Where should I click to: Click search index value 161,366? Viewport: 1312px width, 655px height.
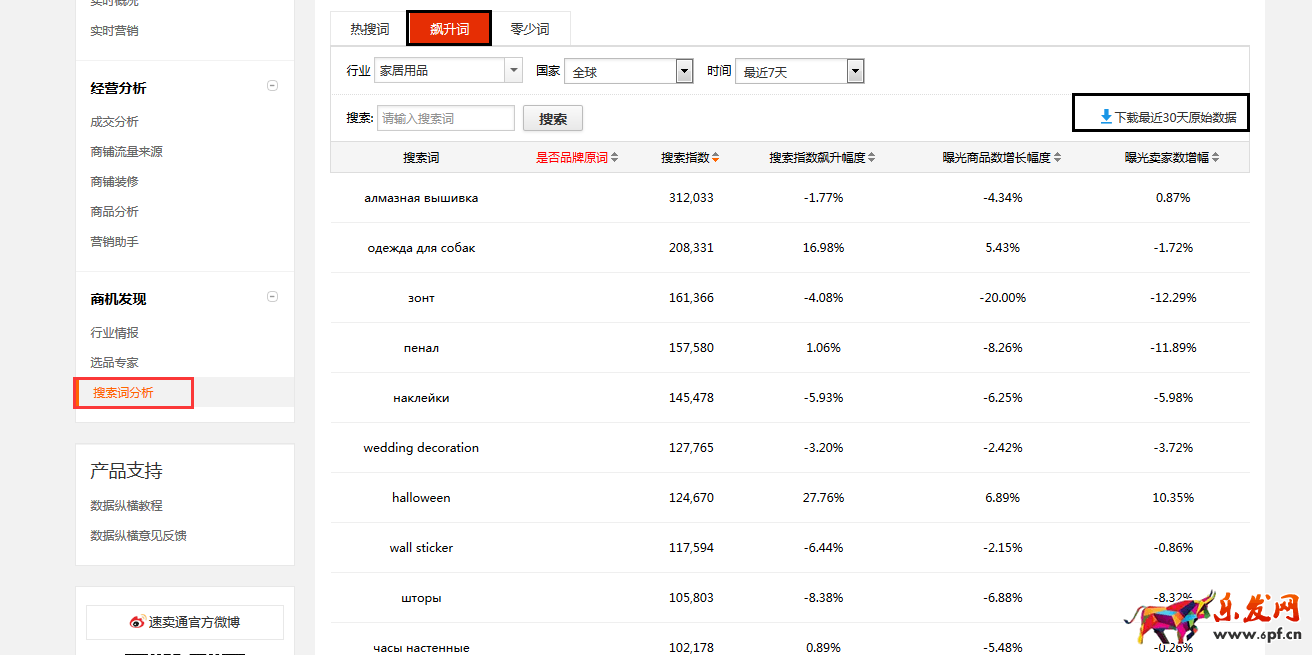pos(691,298)
